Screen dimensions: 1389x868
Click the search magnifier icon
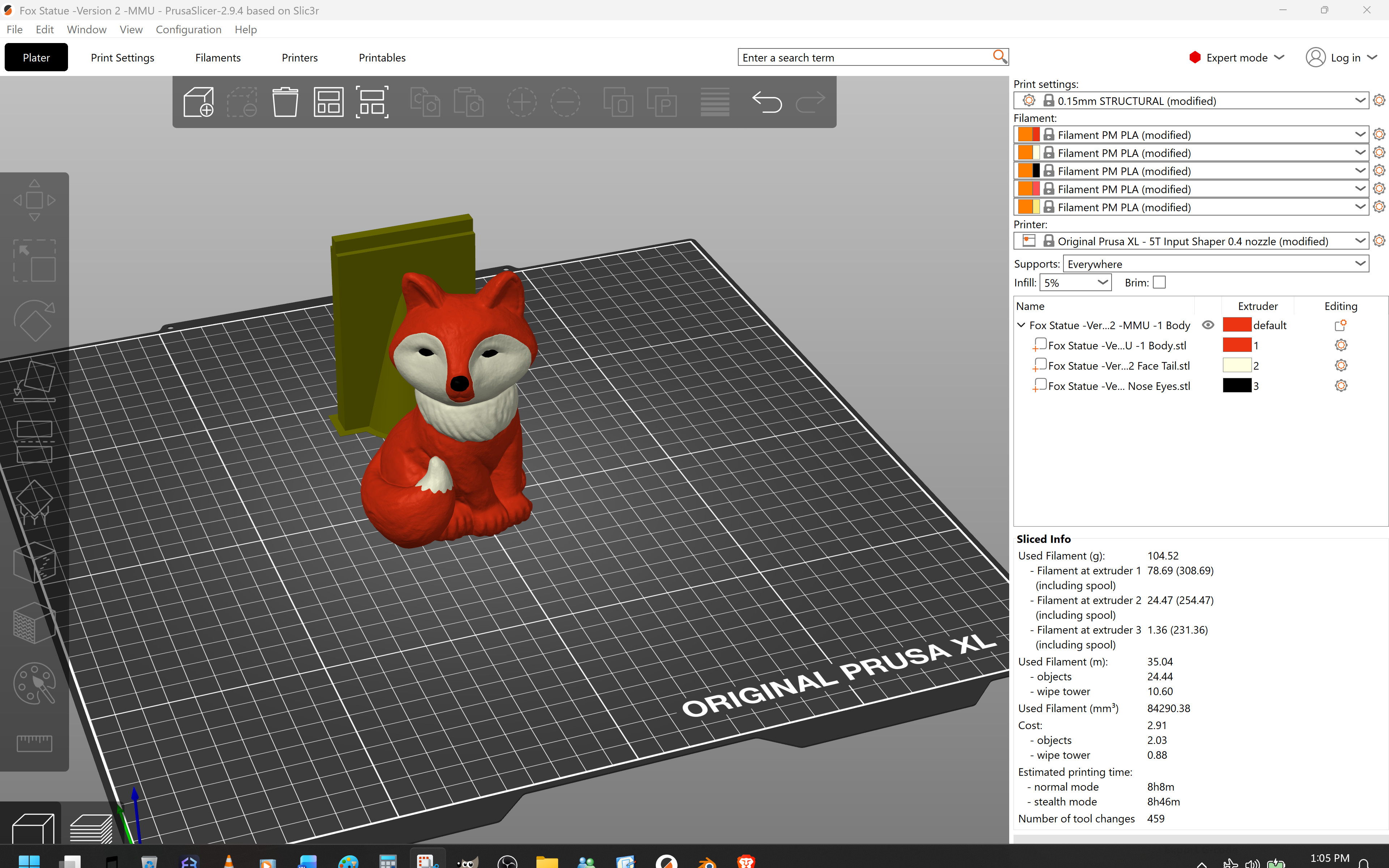point(999,57)
